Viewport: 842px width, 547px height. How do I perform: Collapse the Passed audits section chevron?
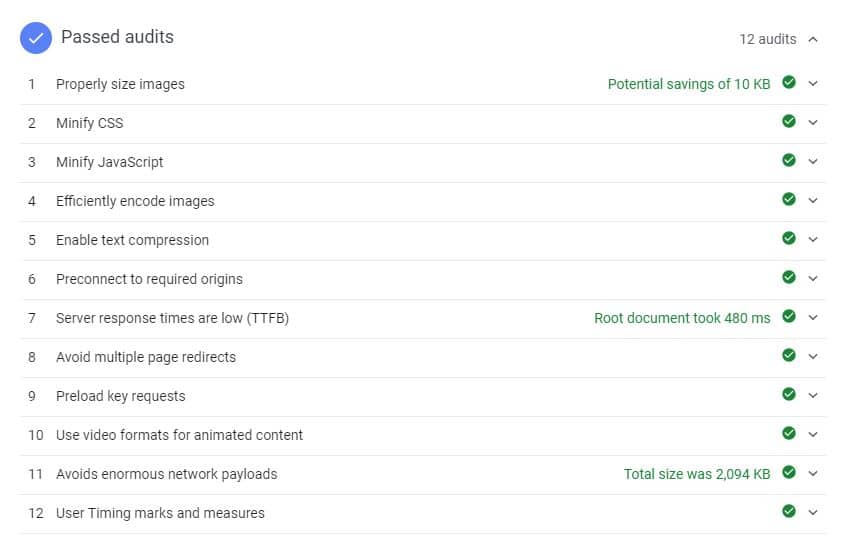(x=813, y=39)
